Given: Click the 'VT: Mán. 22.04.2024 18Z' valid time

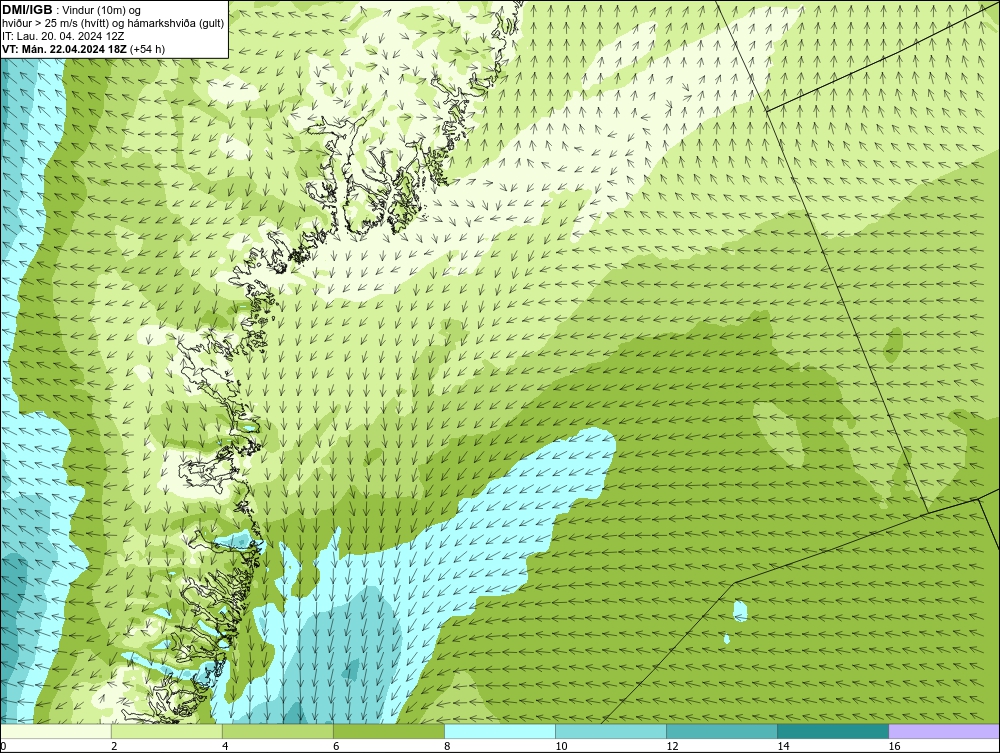Looking at the screenshot, I should pyautogui.click(x=64, y=49).
